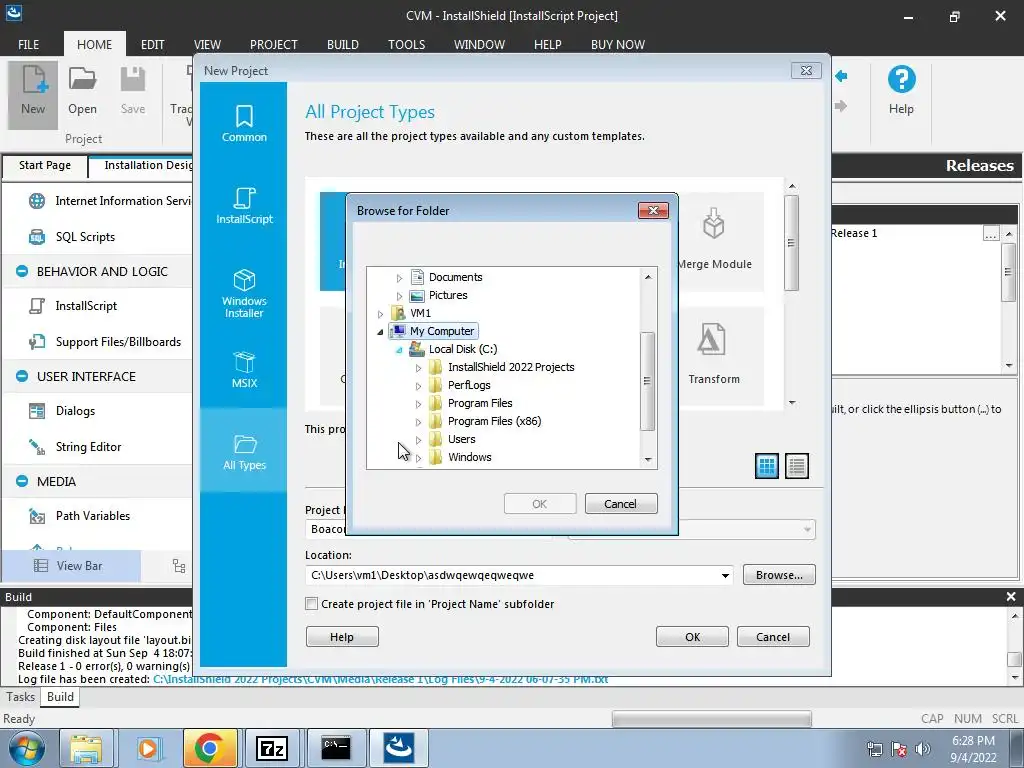Open the BUILD ribbon tab
The height and width of the screenshot is (768, 1024).
click(x=343, y=44)
